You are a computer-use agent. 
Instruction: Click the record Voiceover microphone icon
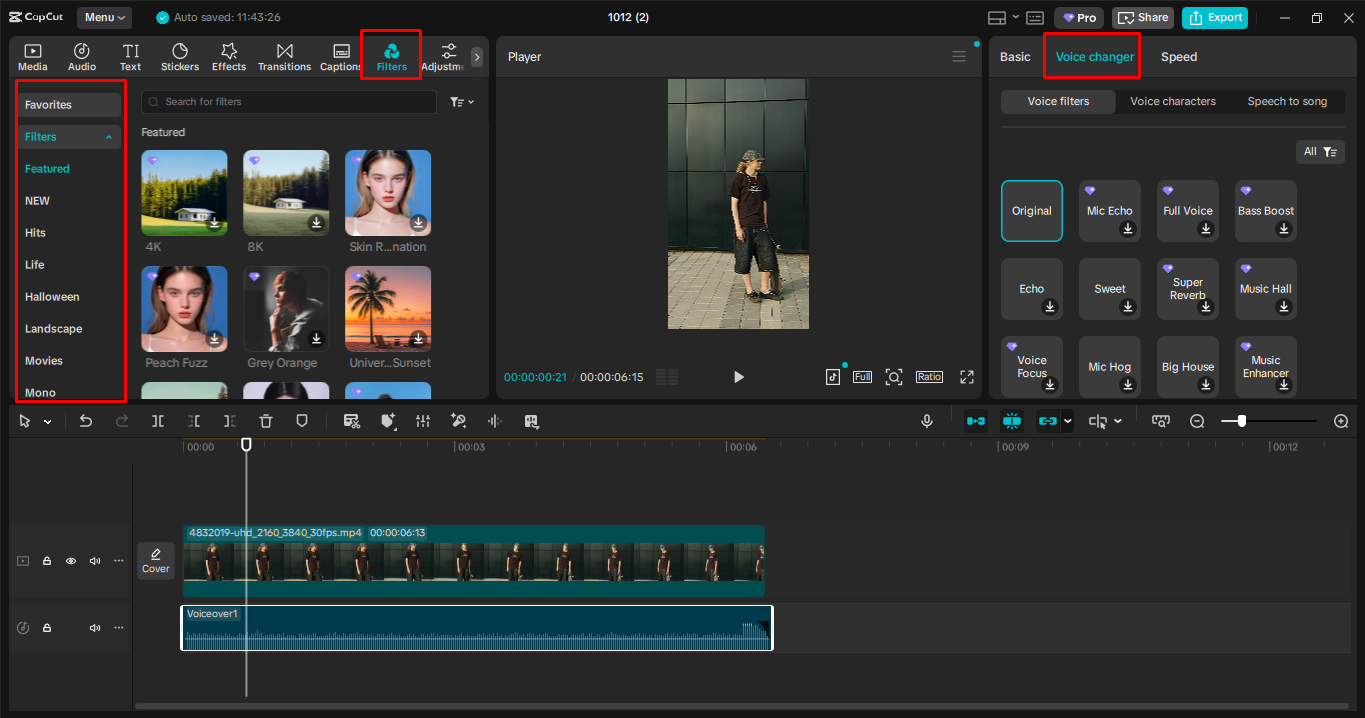pyautogui.click(x=927, y=420)
